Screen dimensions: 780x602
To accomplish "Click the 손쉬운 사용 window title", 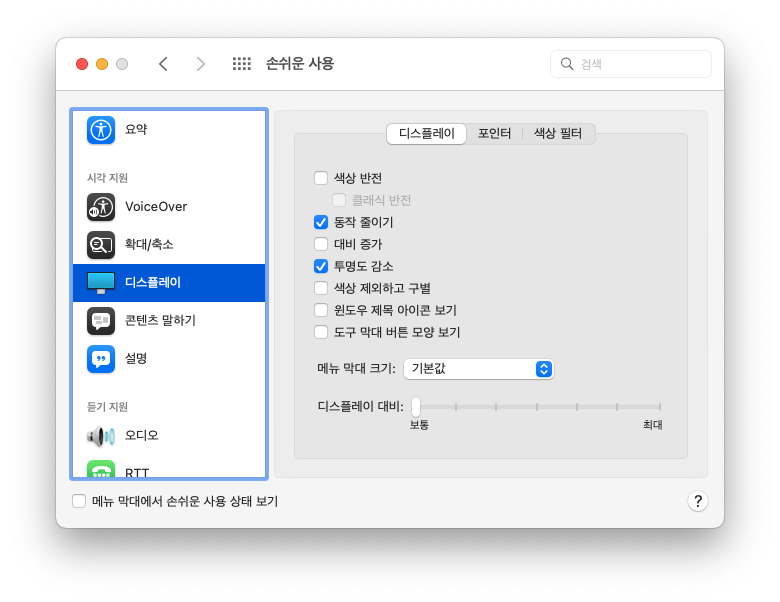I will coord(299,64).
